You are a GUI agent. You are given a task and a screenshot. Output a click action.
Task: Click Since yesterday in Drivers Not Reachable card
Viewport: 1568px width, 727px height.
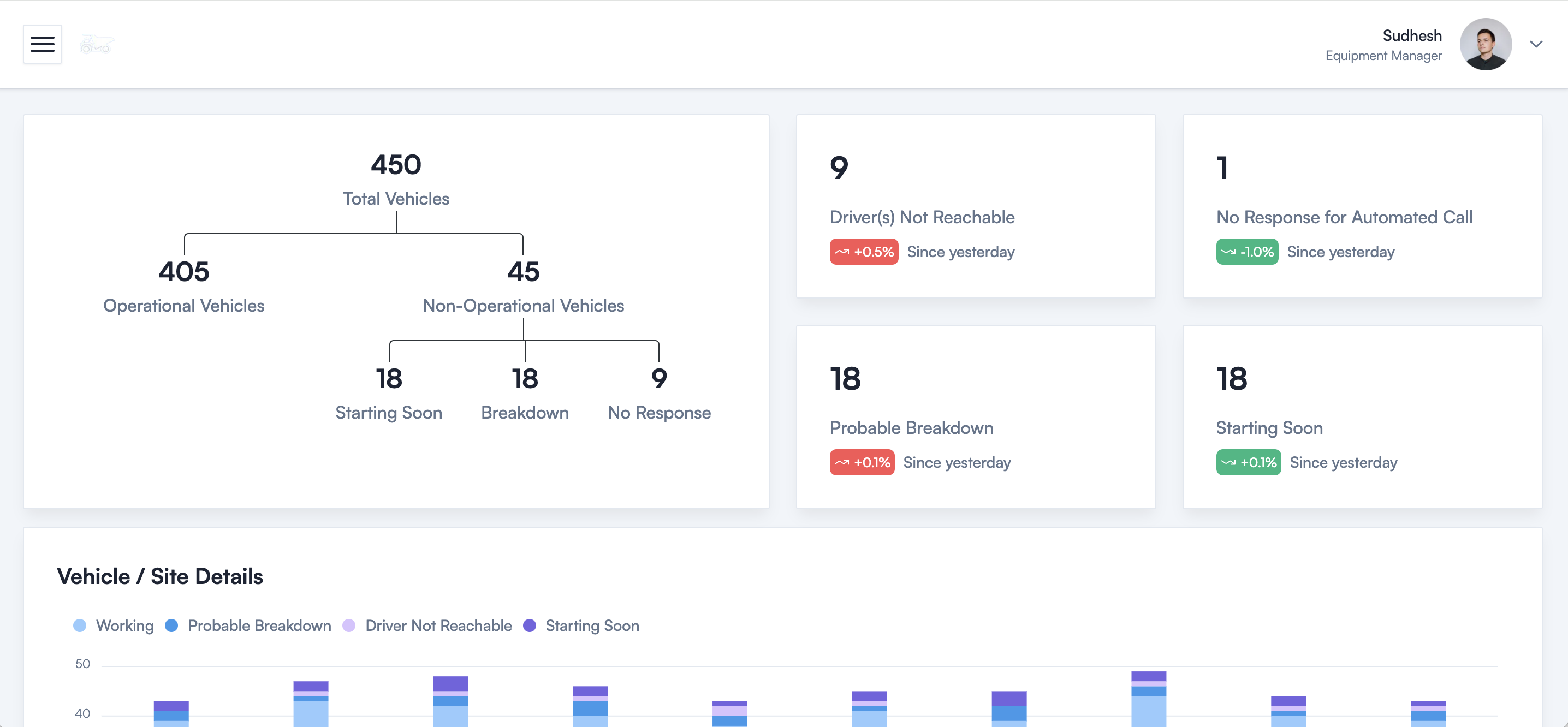point(960,252)
